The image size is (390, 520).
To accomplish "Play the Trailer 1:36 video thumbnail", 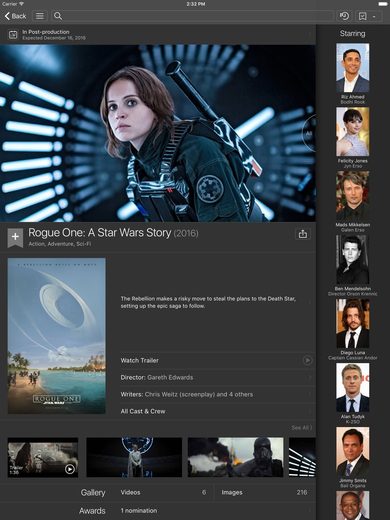I will click(x=43, y=457).
